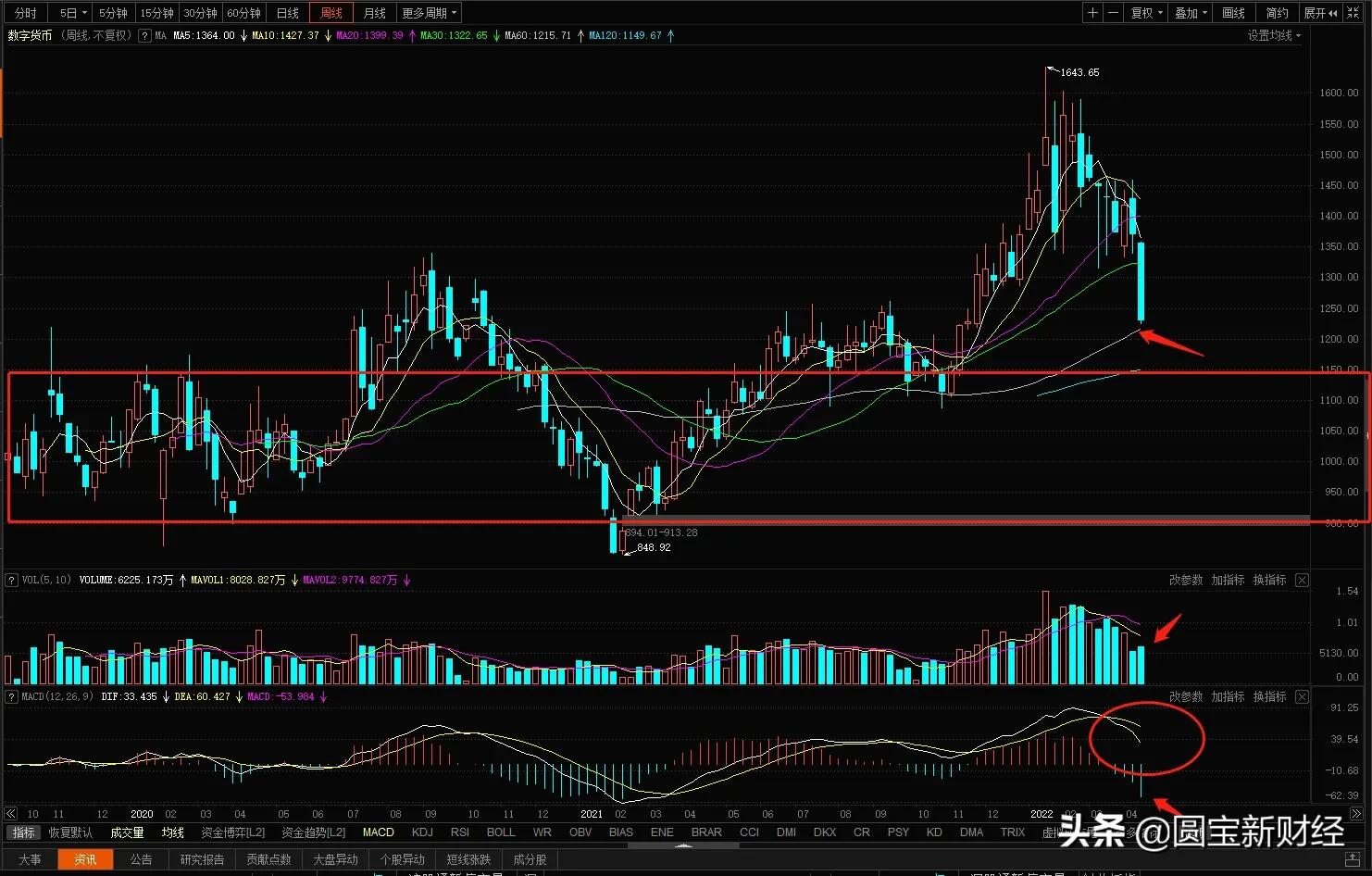Image resolution: width=1372 pixels, height=876 pixels.
Task: Toggle the KDJ indicator
Action: click(x=422, y=832)
